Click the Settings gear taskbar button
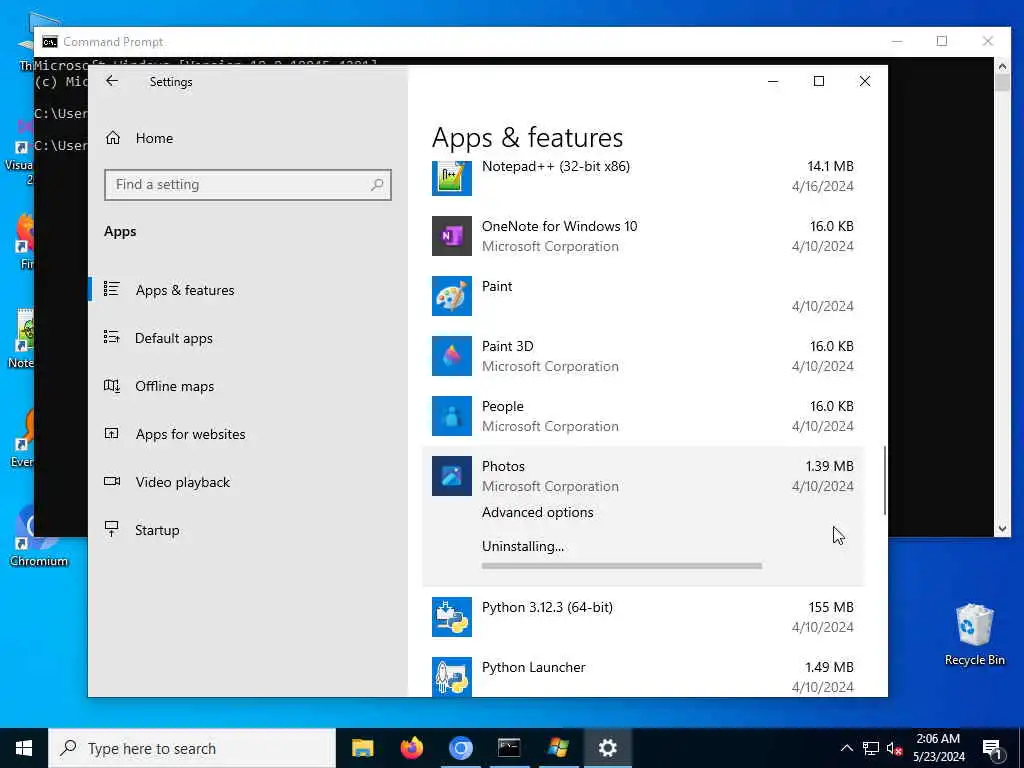The image size is (1024, 768). 607,748
